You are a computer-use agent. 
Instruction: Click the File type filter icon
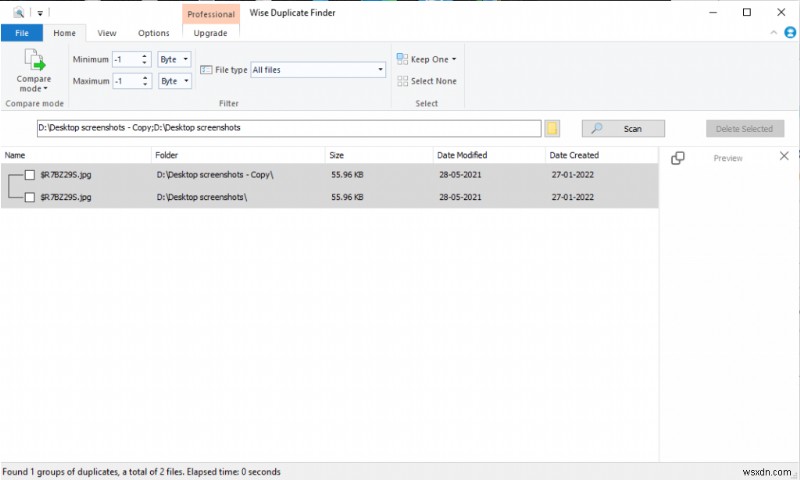(206, 70)
